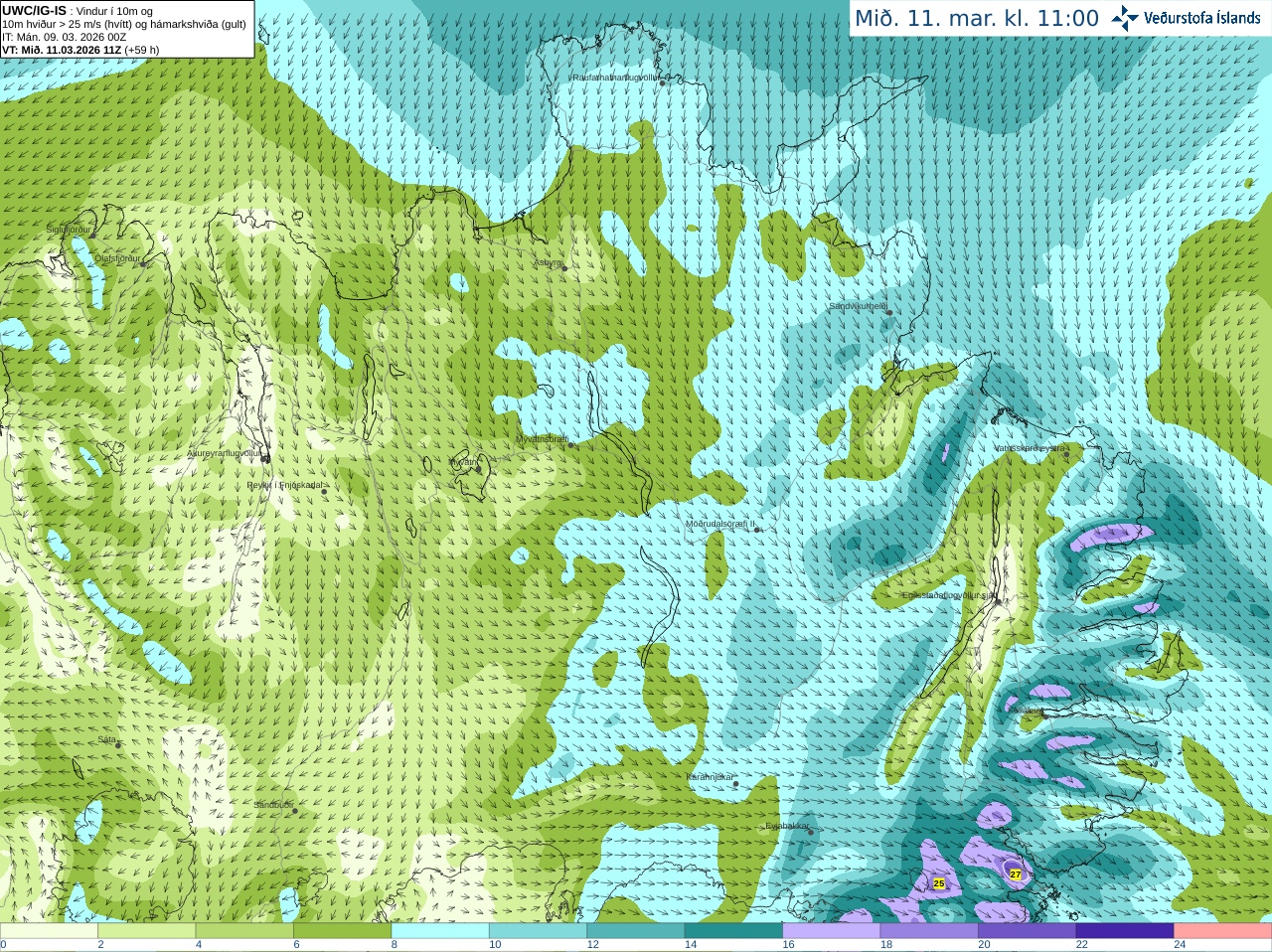Click the Egilsstaðaflugvöllur station marker

pos(997,601)
